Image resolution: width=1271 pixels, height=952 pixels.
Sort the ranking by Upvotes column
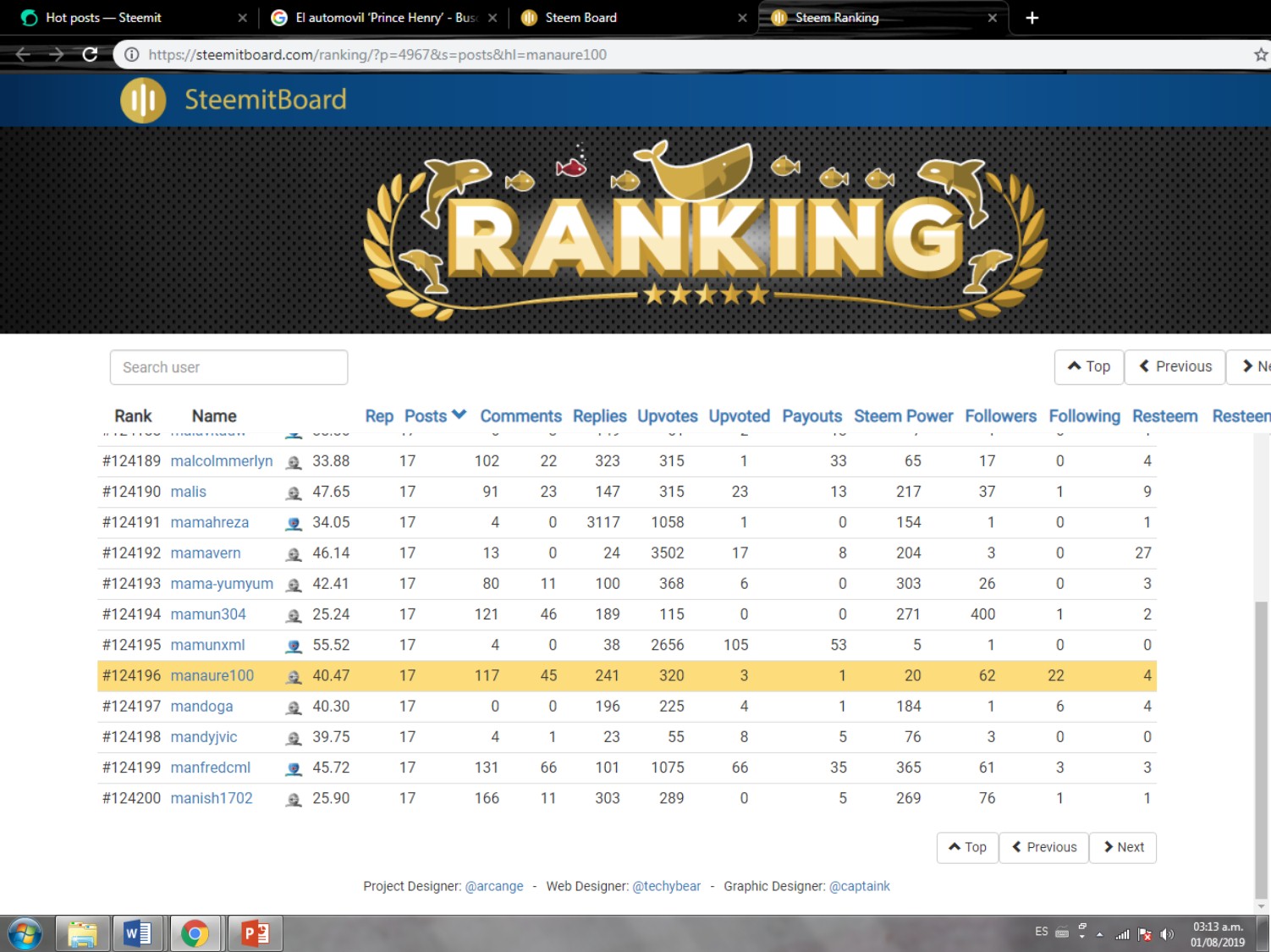pyautogui.click(x=668, y=416)
